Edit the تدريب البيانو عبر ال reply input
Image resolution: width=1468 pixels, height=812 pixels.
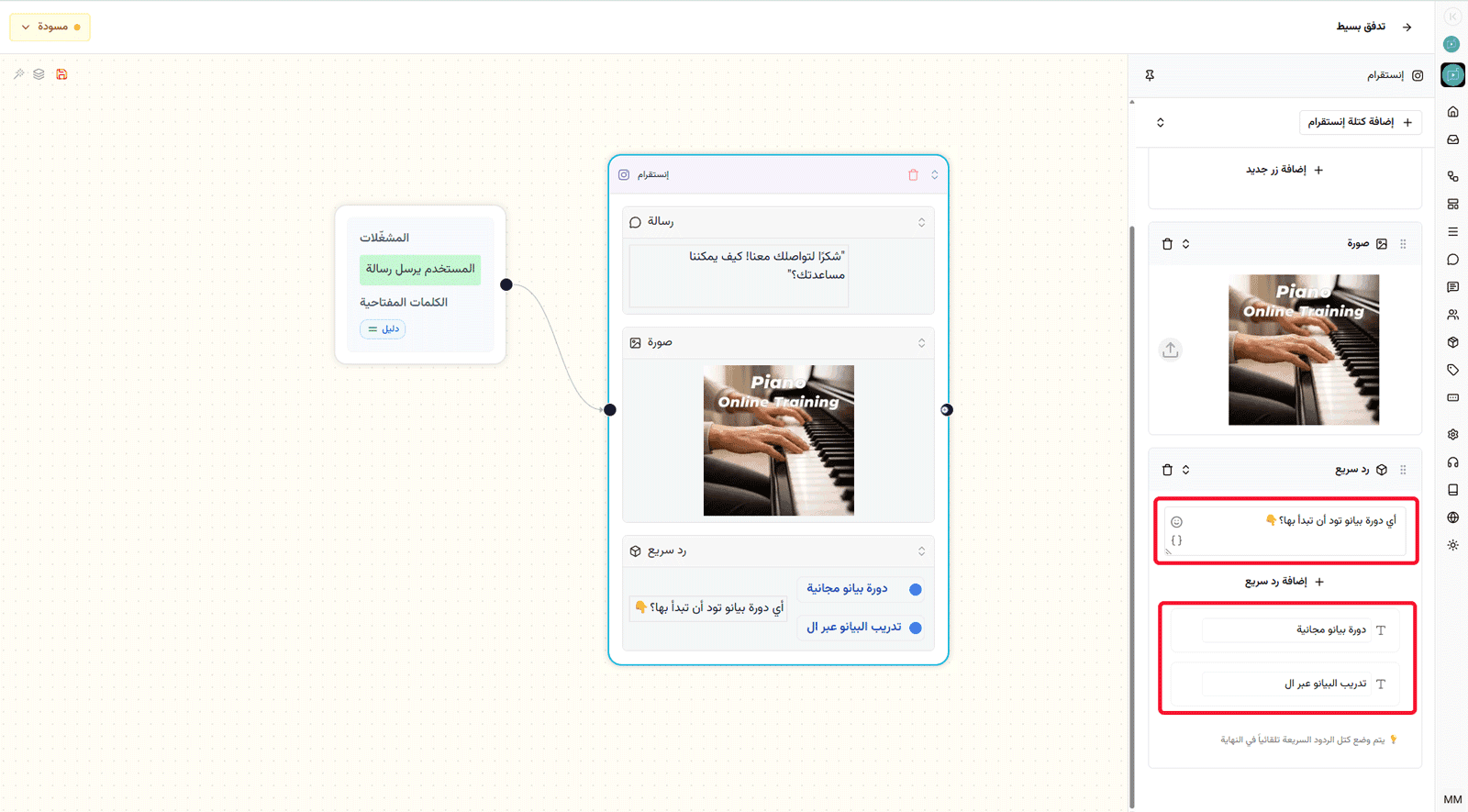point(1285,684)
